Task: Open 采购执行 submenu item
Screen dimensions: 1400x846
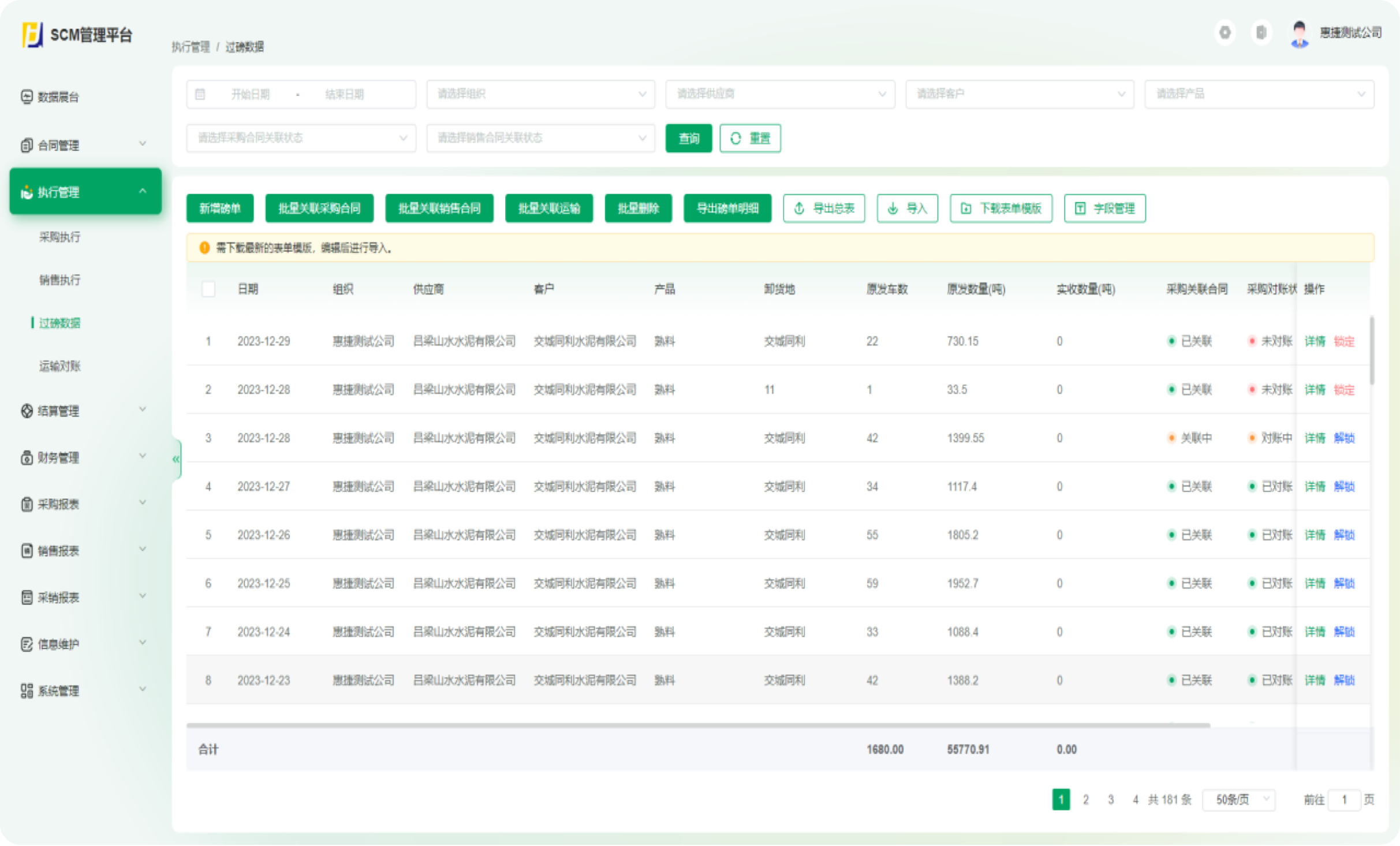Action: tap(59, 237)
